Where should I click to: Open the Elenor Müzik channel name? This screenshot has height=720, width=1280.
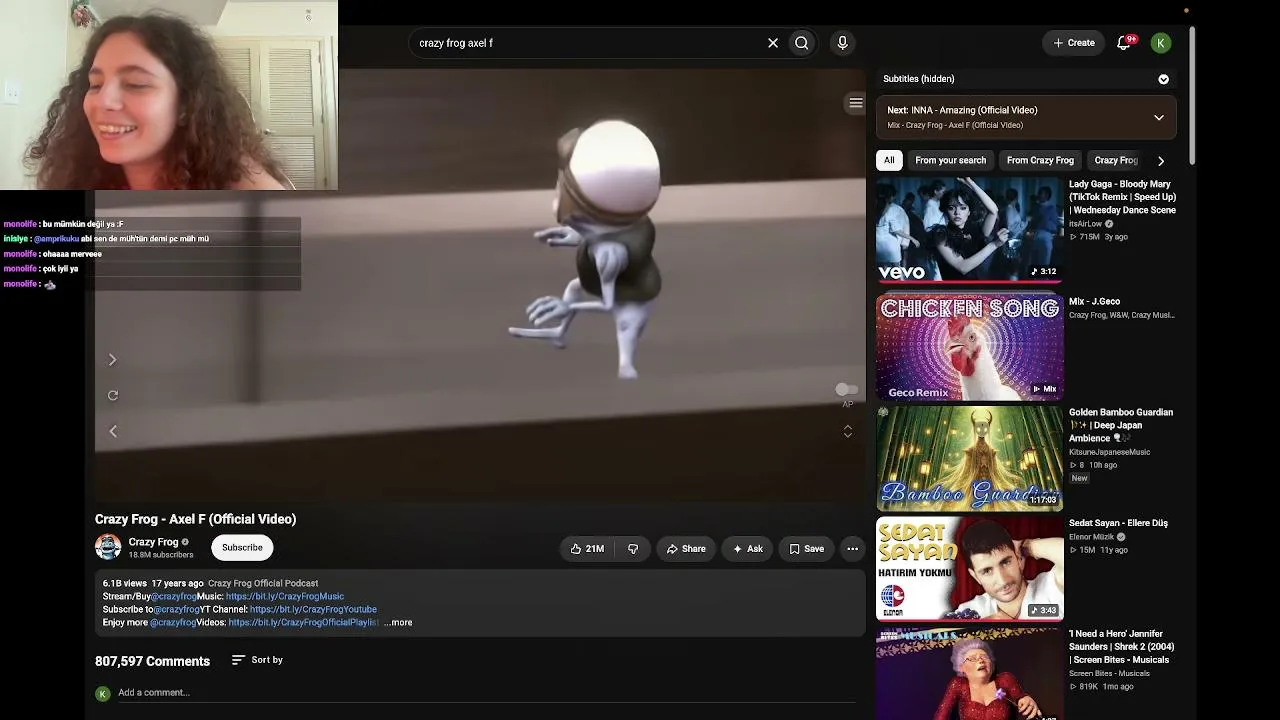1092,537
